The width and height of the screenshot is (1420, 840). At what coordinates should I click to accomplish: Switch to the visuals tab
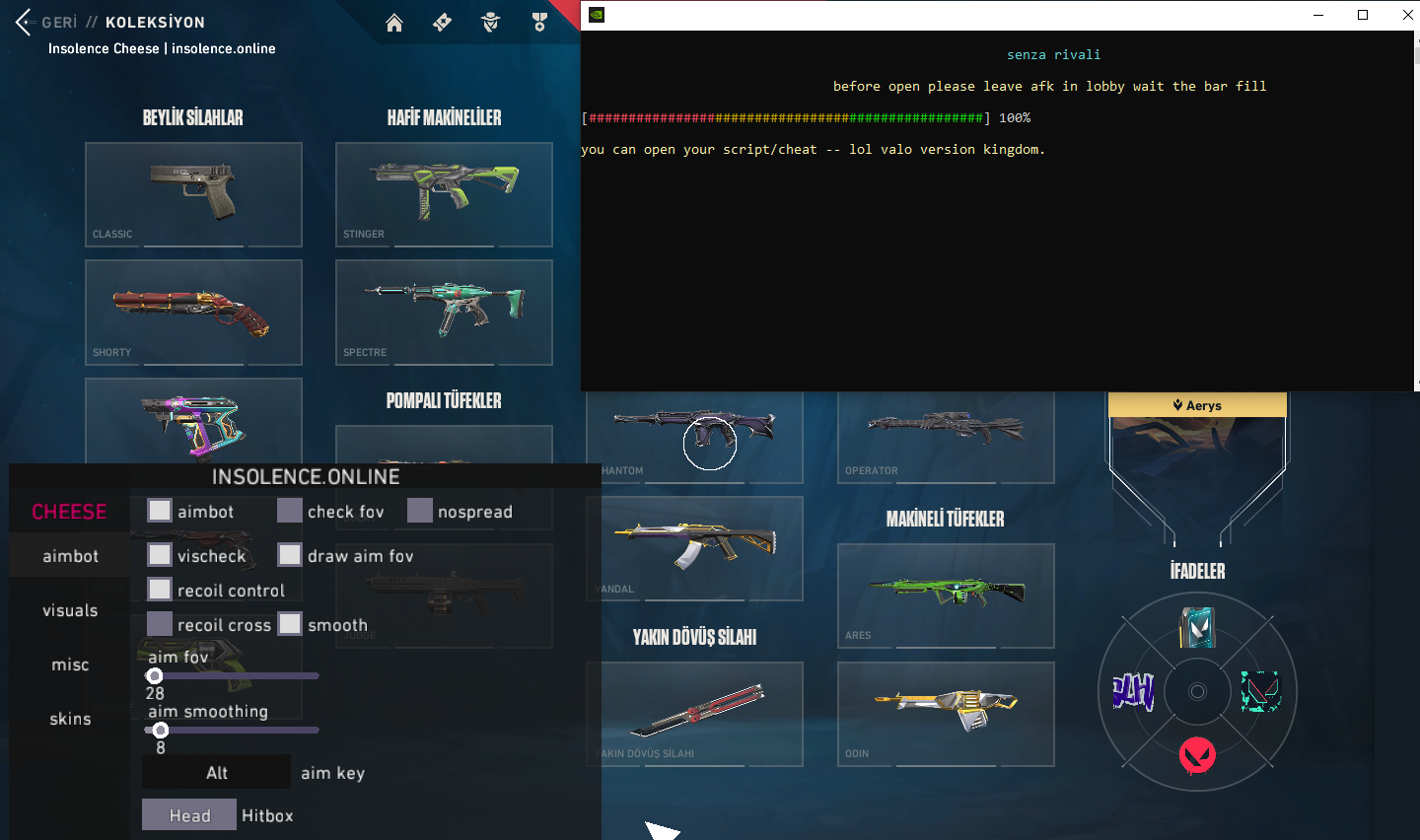[x=70, y=610]
